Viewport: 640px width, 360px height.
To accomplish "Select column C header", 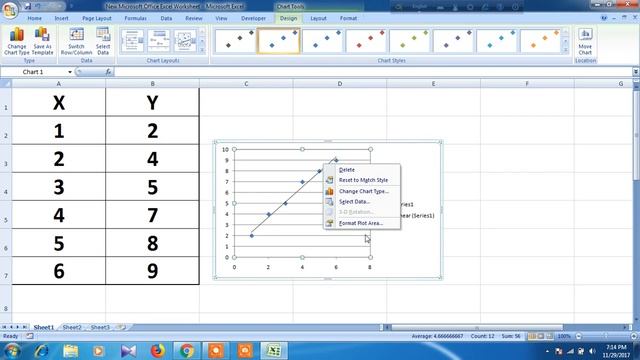I will (x=246, y=84).
